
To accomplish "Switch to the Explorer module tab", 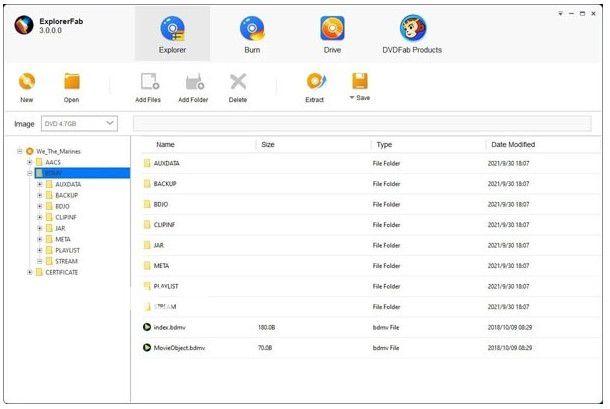I will pos(172,34).
